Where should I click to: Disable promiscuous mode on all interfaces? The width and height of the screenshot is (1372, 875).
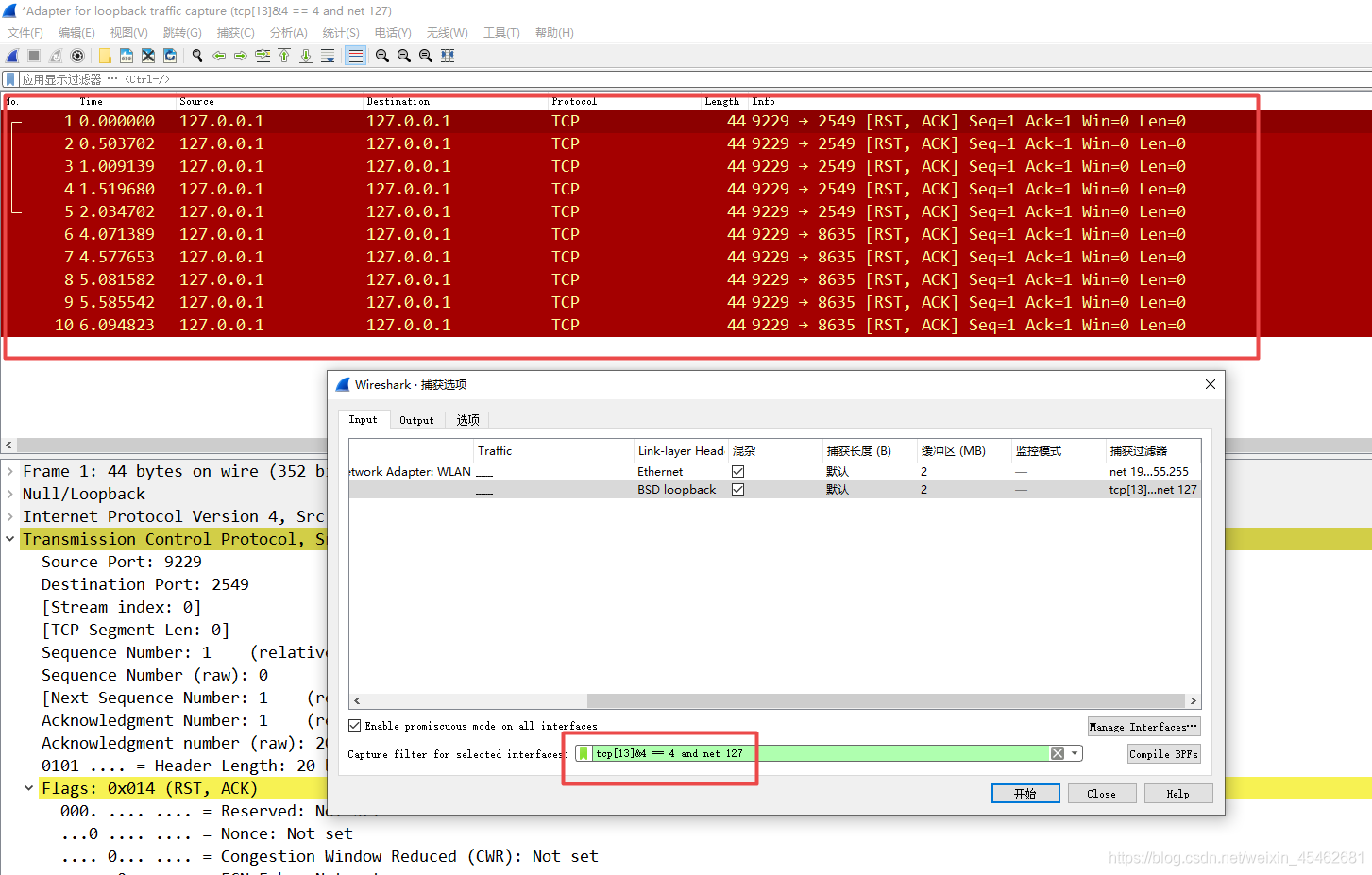(x=355, y=726)
